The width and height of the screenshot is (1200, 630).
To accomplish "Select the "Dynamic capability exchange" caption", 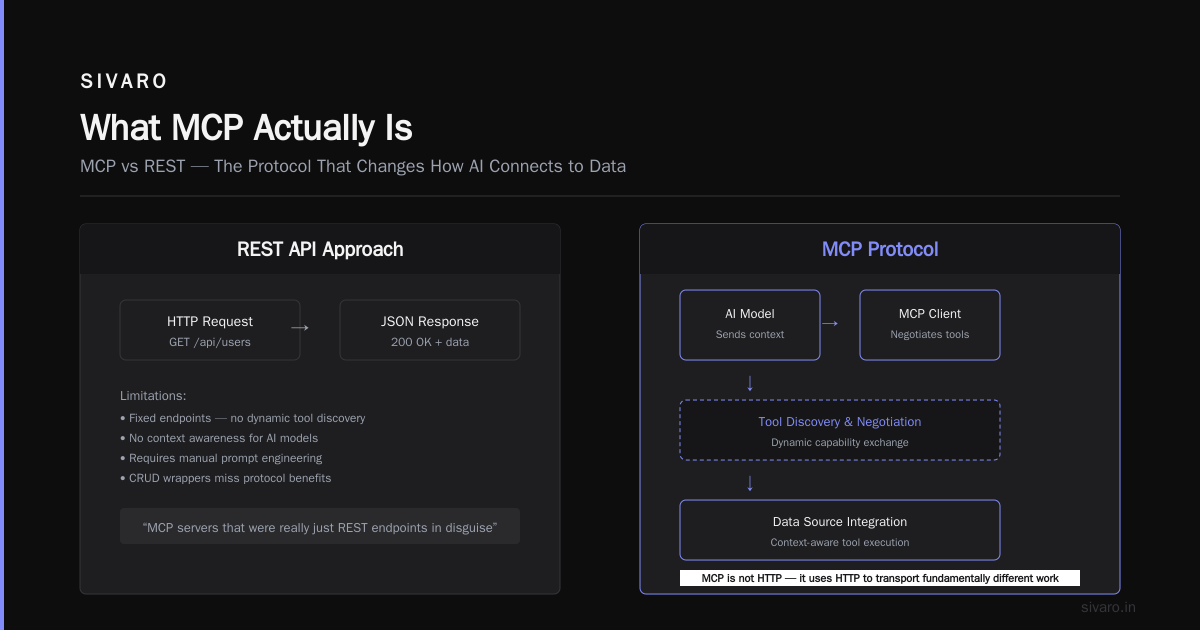I will point(840,442).
